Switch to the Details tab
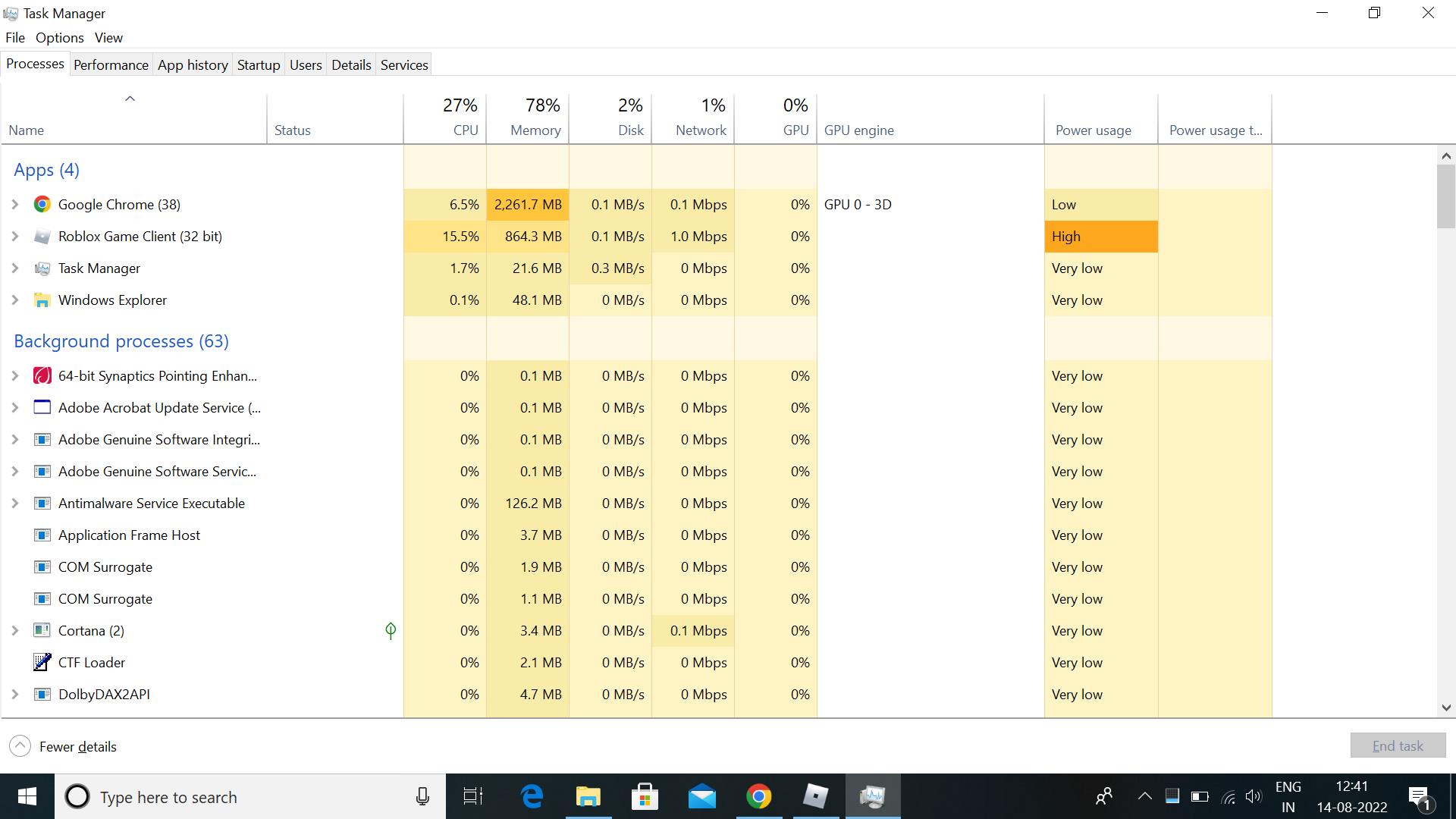This screenshot has width=1456, height=819. (351, 65)
